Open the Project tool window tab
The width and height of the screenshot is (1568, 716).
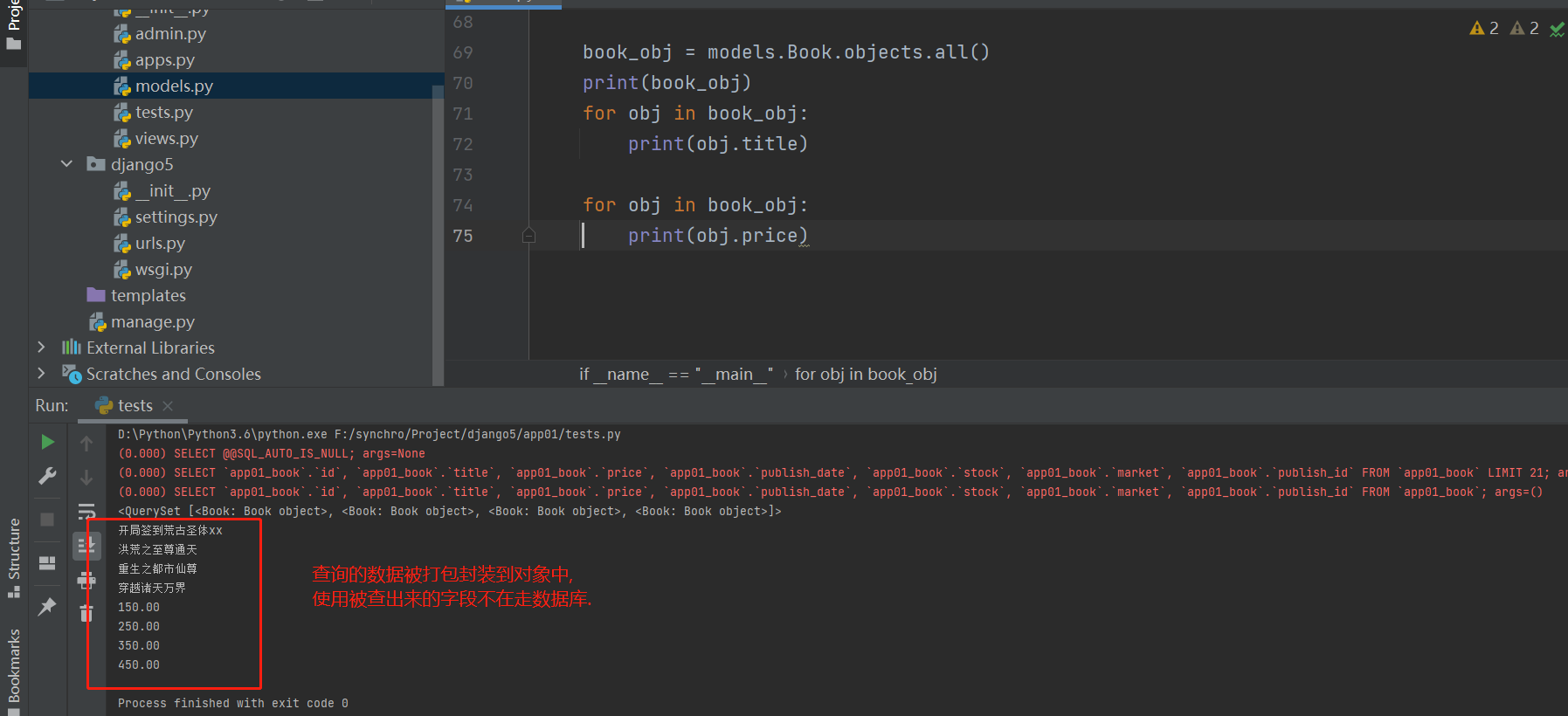tap(13, 24)
